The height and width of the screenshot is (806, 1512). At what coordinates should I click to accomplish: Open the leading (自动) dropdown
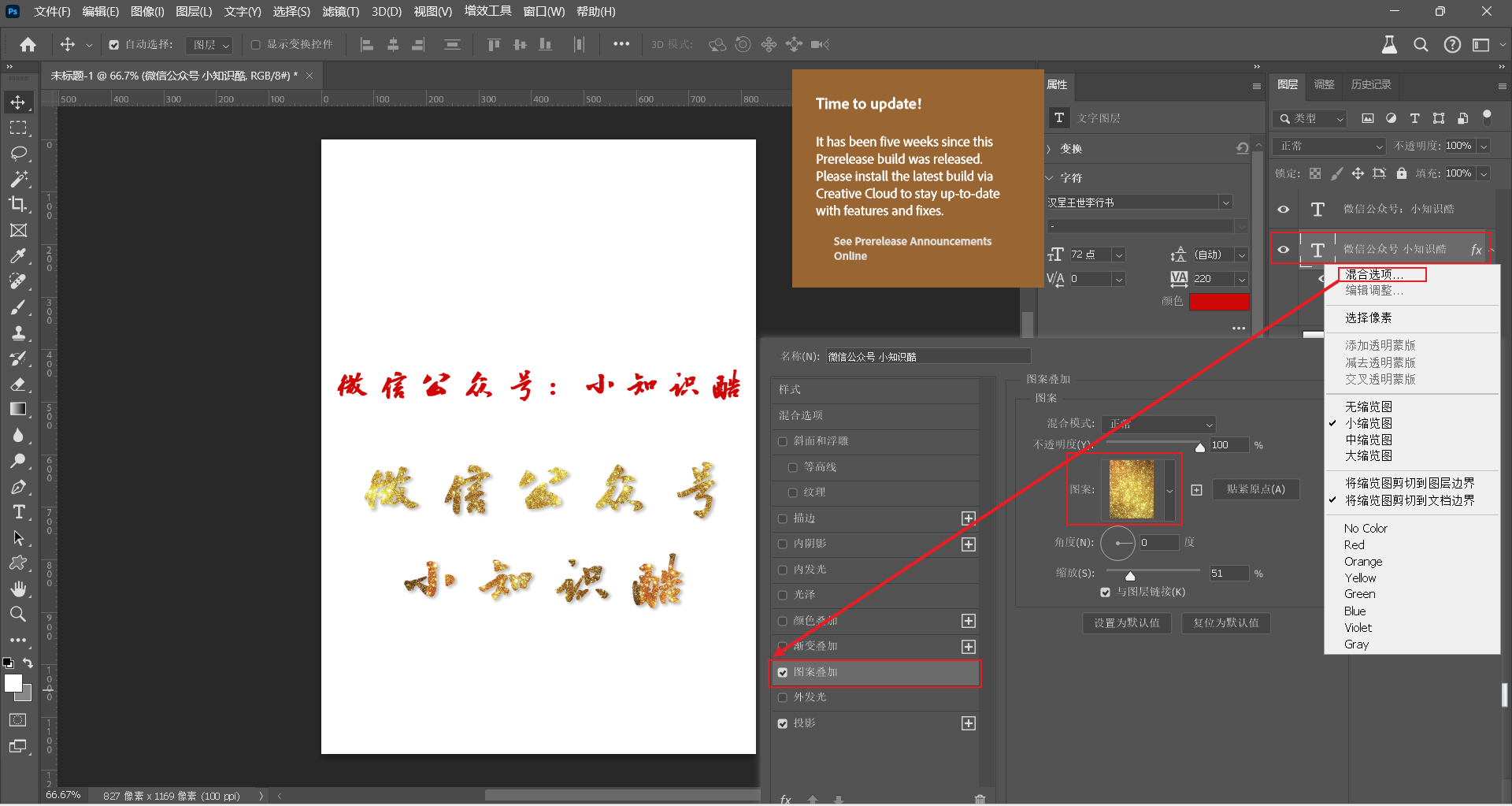[1242, 254]
